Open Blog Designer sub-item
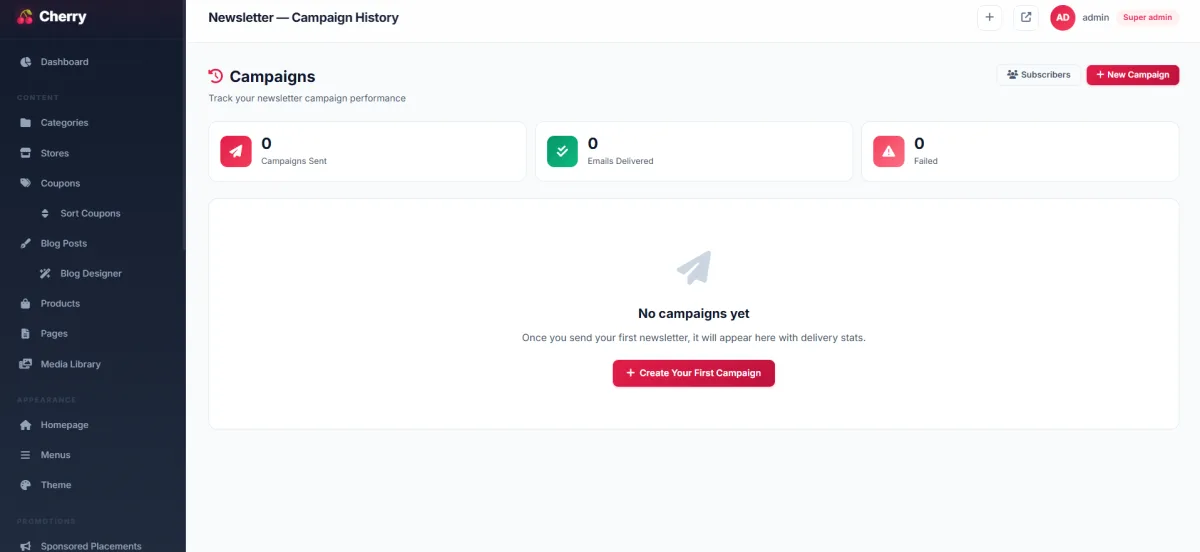 click(x=92, y=273)
